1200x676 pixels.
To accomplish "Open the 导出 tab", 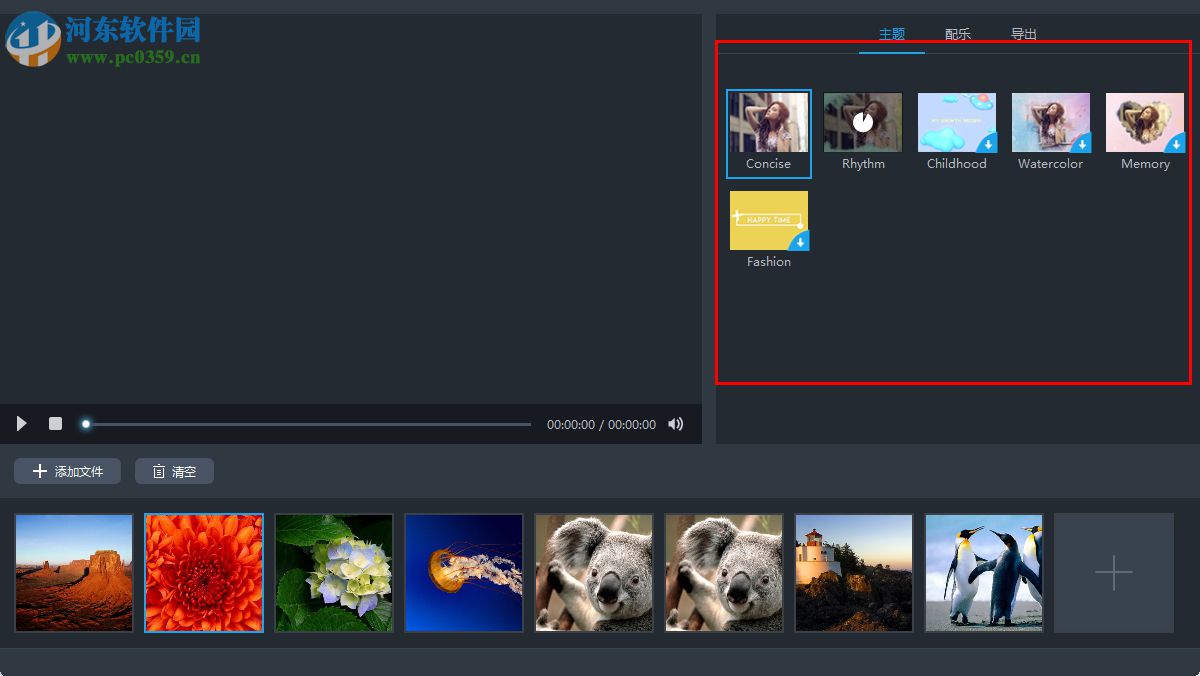I will click(x=1024, y=34).
